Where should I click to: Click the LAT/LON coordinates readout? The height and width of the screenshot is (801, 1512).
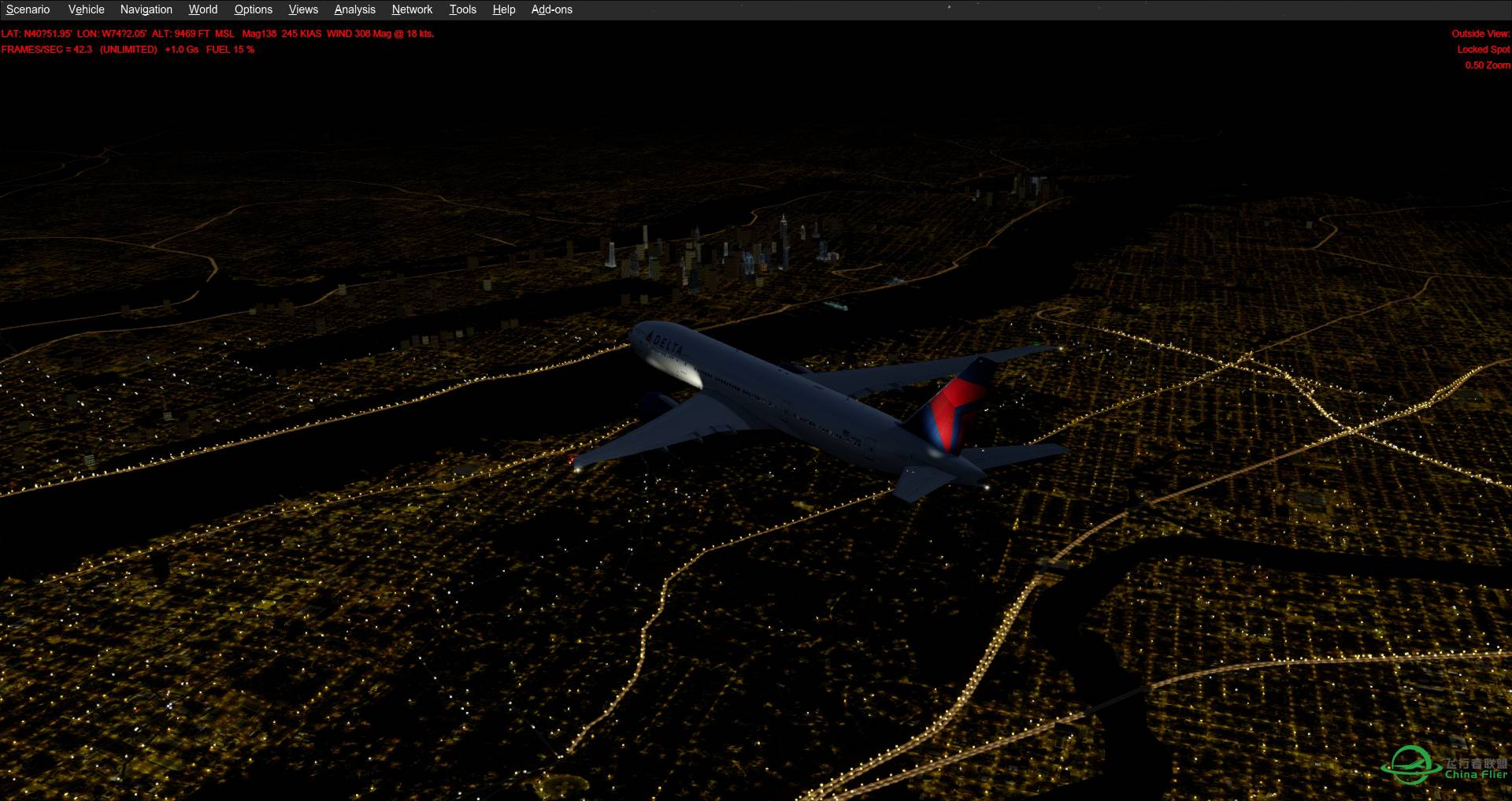(71, 34)
